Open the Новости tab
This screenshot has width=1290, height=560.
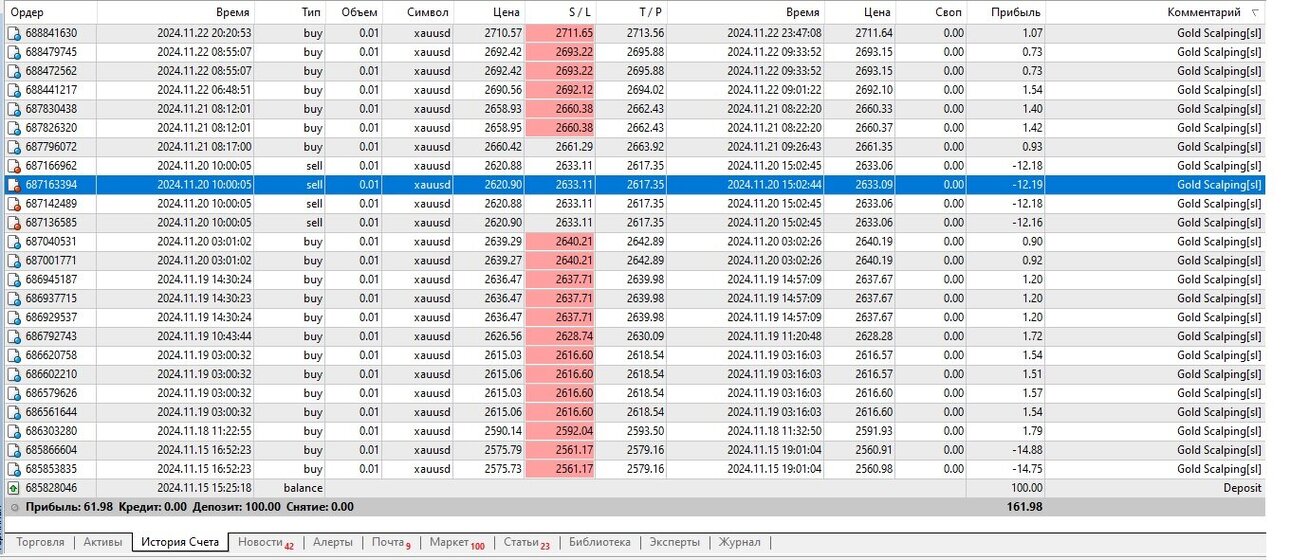tap(265, 542)
